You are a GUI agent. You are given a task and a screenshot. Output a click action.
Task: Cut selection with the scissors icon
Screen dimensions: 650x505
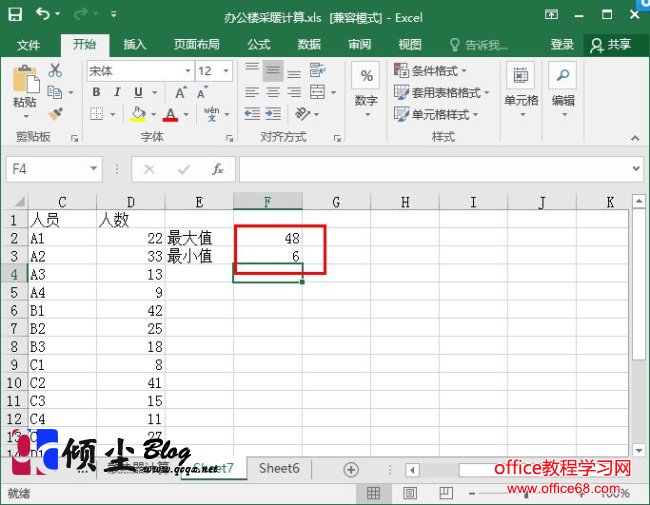coord(55,70)
